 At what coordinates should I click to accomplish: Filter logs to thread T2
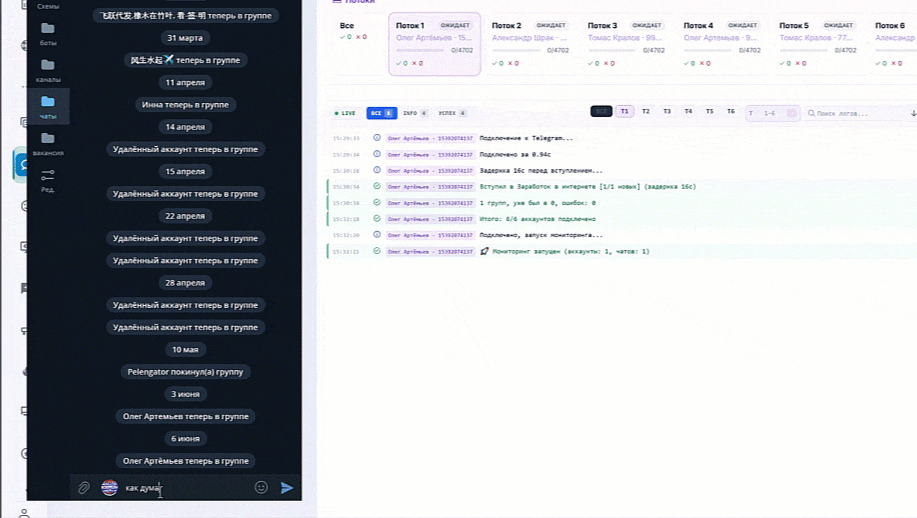(x=646, y=111)
